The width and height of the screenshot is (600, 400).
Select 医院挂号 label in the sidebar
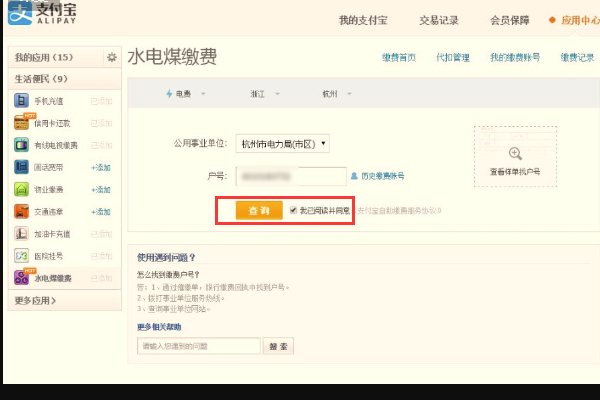[x=49, y=256]
